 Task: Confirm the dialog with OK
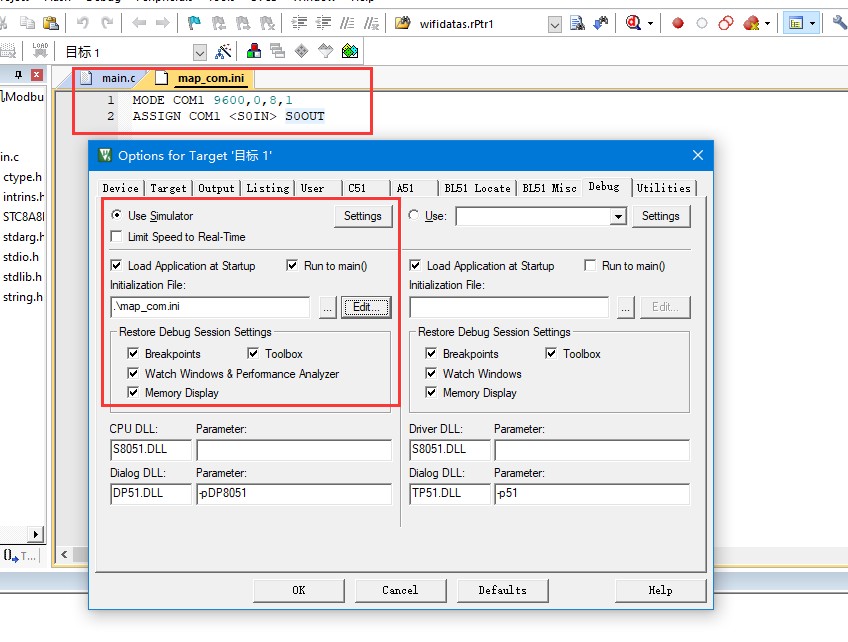pyautogui.click(x=299, y=590)
